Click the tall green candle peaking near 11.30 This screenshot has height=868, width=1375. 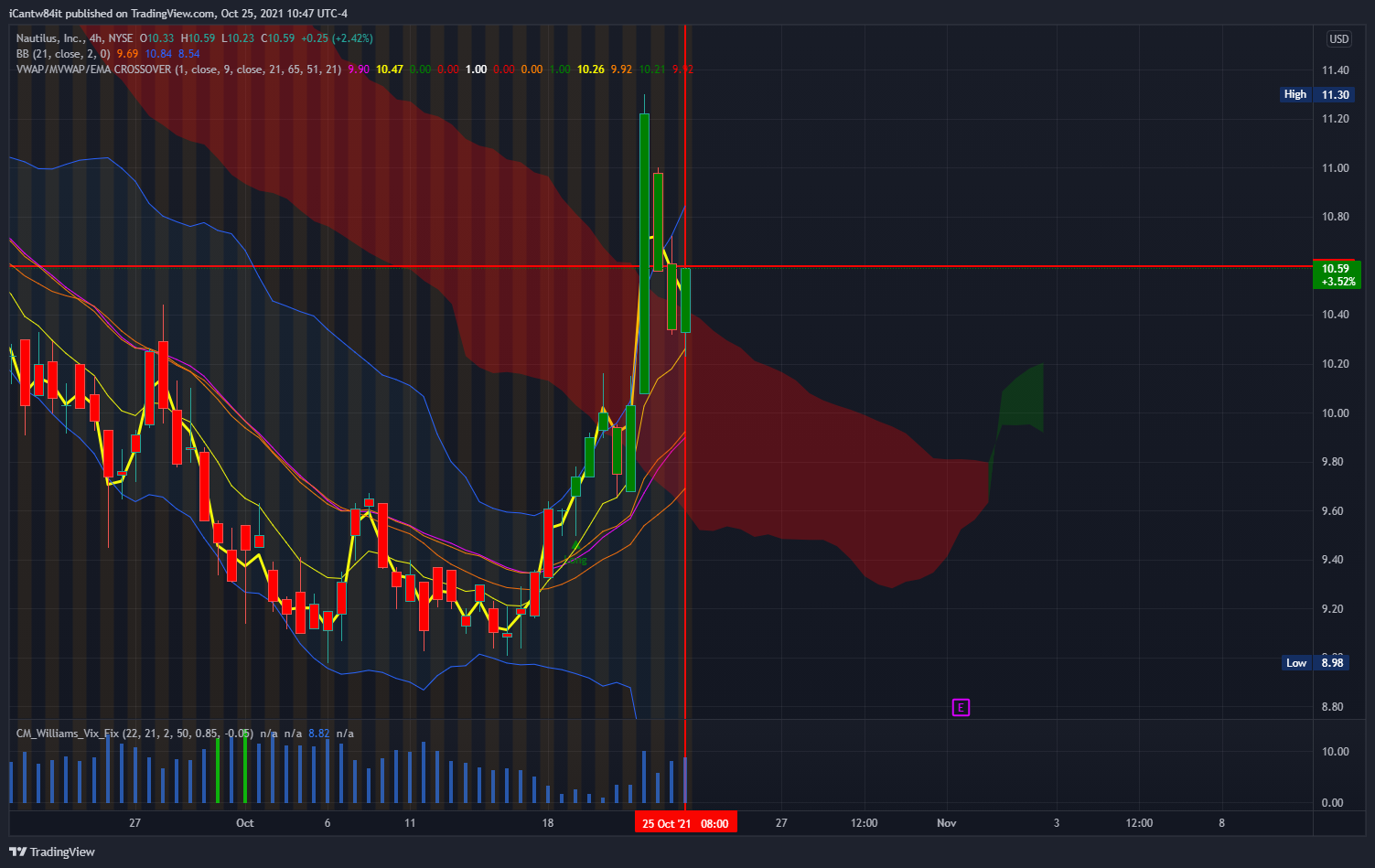click(645, 253)
